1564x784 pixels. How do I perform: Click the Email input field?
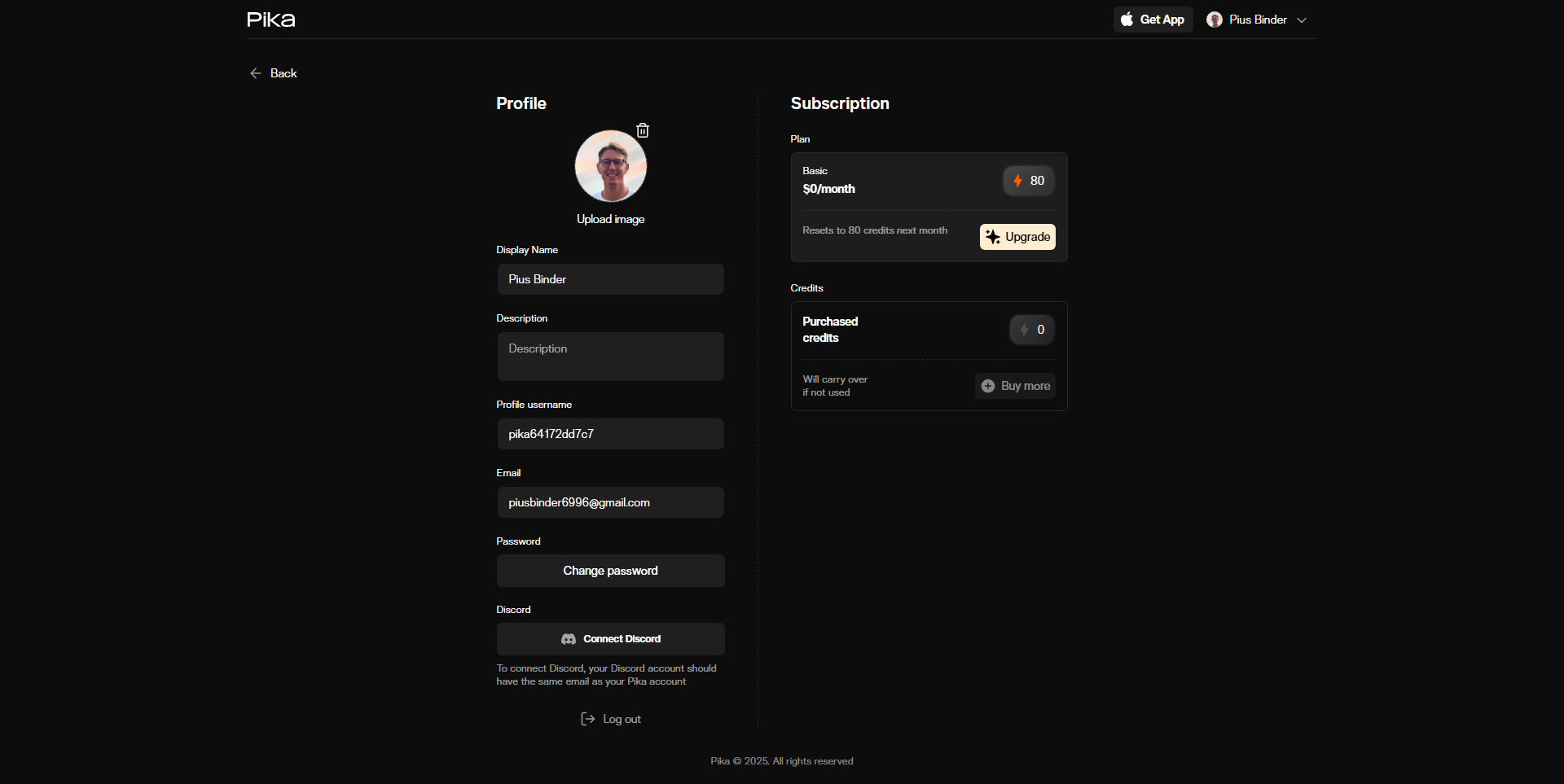tap(610, 502)
